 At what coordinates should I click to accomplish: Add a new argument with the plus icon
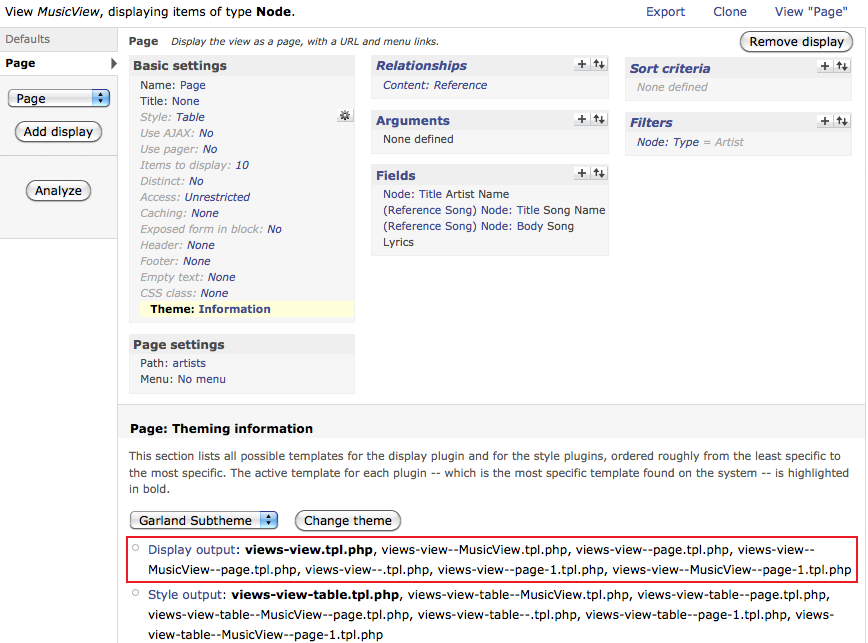(582, 119)
